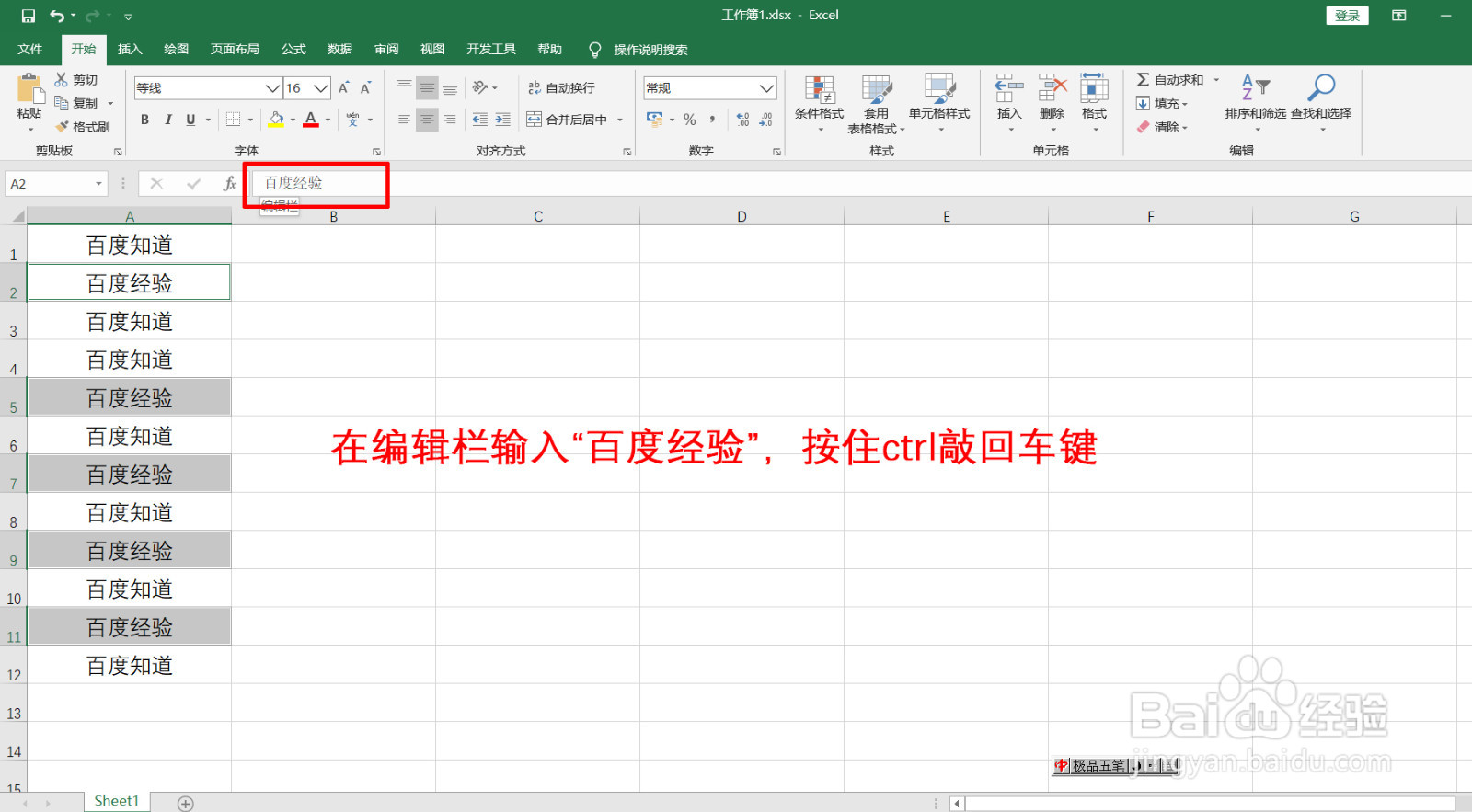Viewport: 1472px width, 812px height.
Task: Open Clear (清除) dropdown
Action: coord(1163,127)
